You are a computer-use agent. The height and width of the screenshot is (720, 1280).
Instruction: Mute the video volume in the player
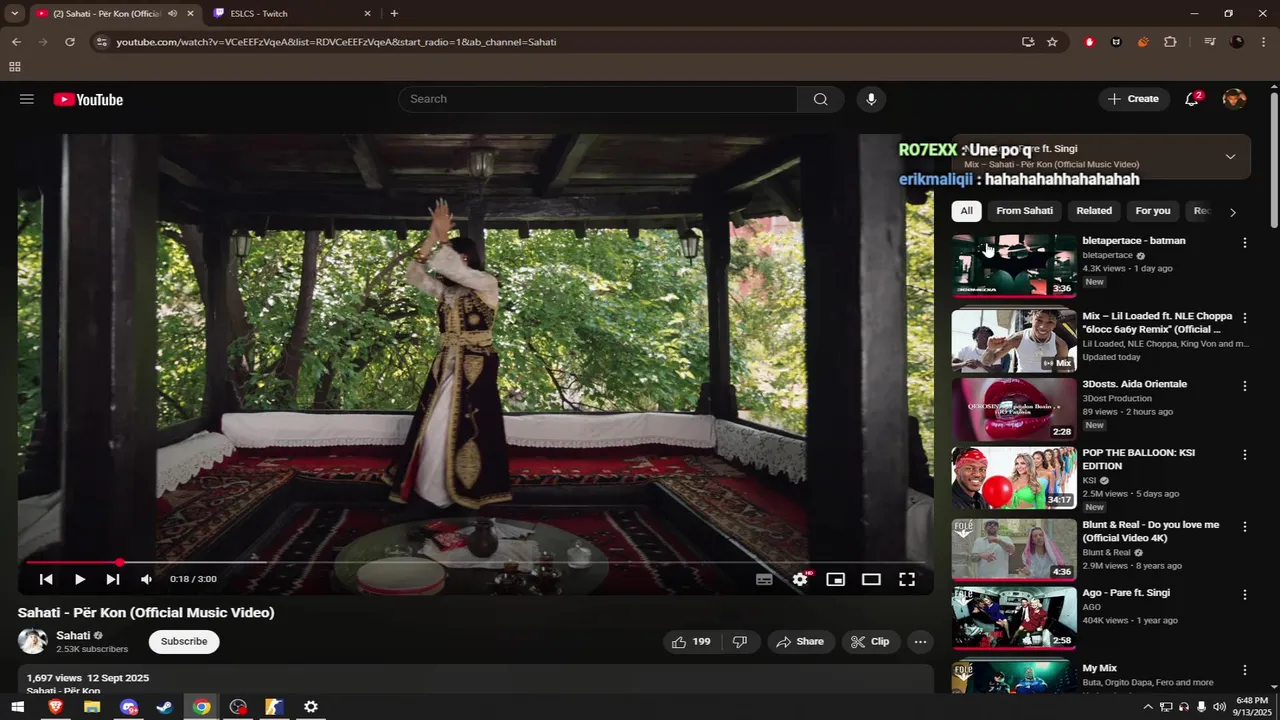pos(147,579)
